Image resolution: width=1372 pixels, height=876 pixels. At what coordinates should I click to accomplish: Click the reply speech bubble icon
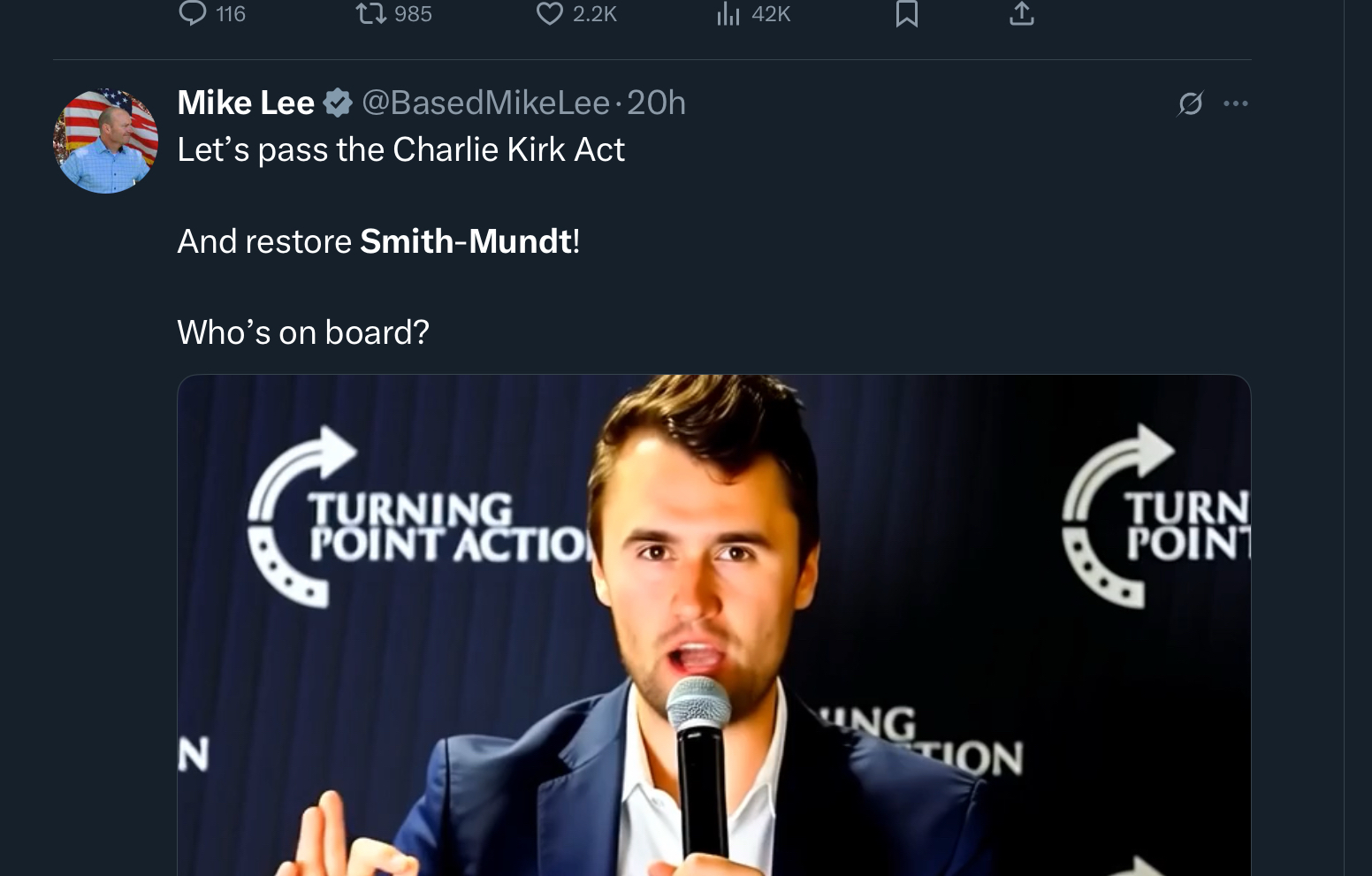192,12
